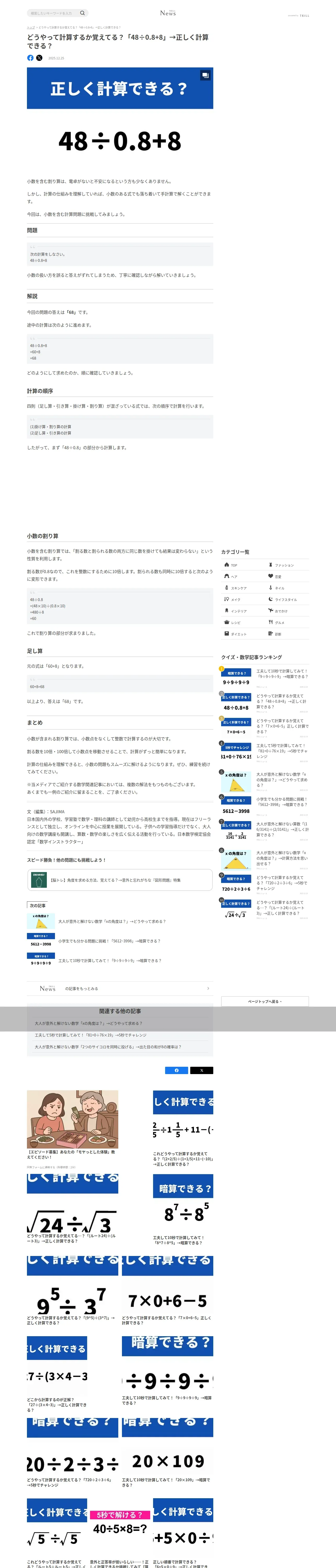The image size is (336, 1568).
Task: Open ranking thumbnail 5612−3998
Action: click(236, 806)
